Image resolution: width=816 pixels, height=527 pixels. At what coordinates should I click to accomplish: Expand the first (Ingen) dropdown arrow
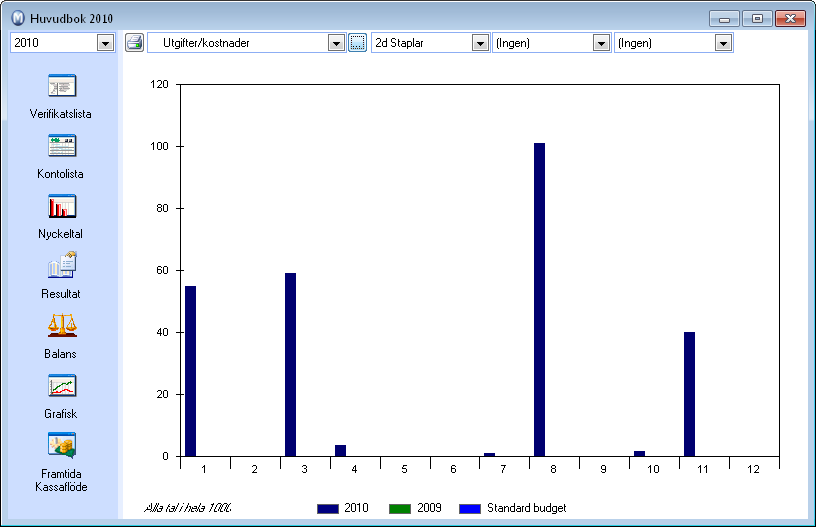[601, 43]
